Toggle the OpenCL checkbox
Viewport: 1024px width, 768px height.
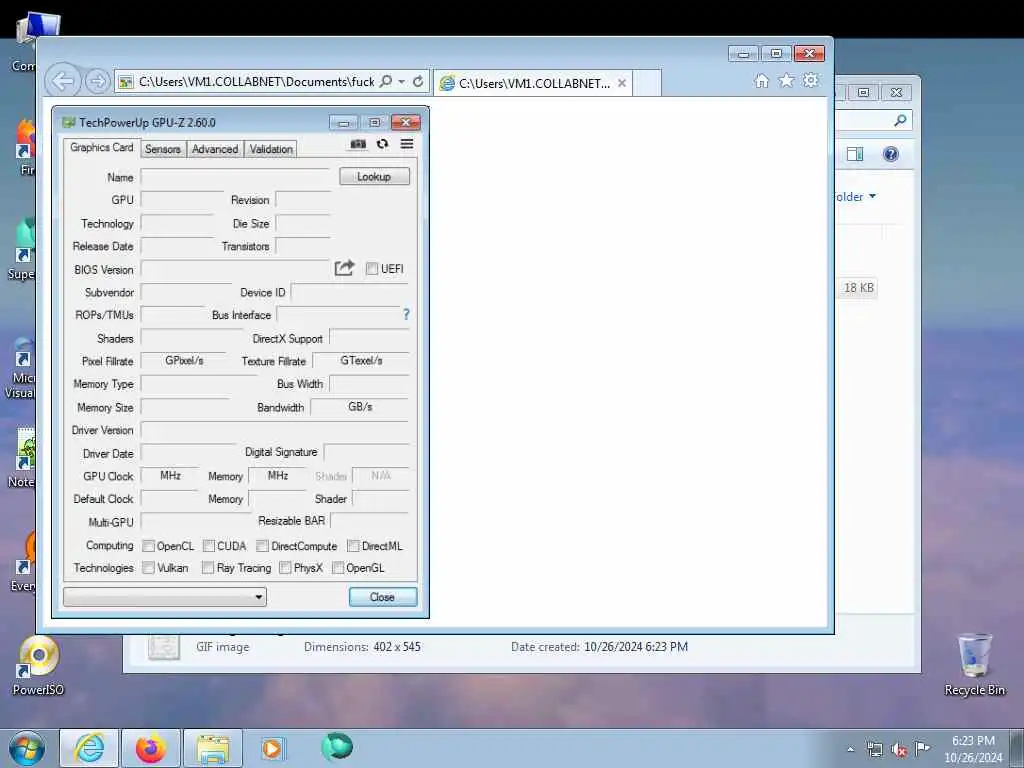point(149,546)
